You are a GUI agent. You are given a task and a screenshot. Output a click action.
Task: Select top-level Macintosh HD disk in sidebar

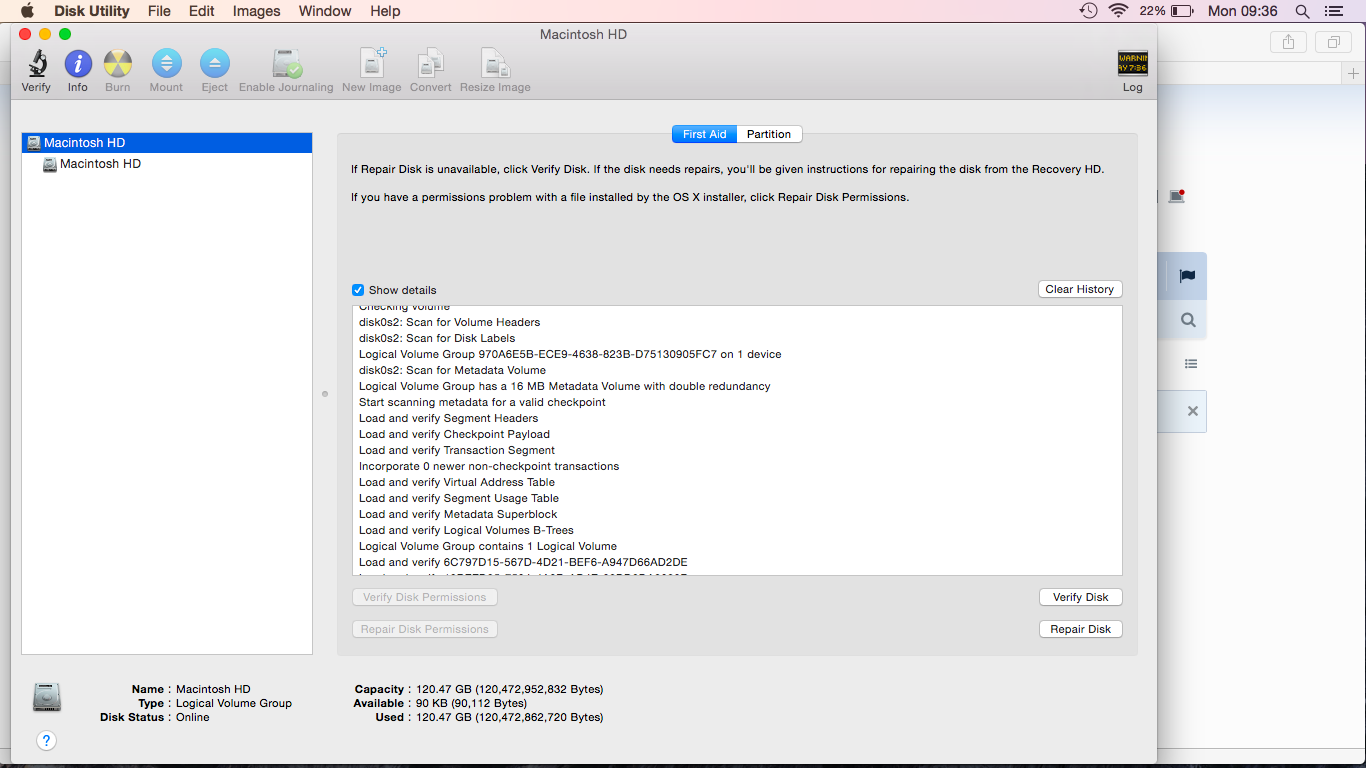click(167, 143)
